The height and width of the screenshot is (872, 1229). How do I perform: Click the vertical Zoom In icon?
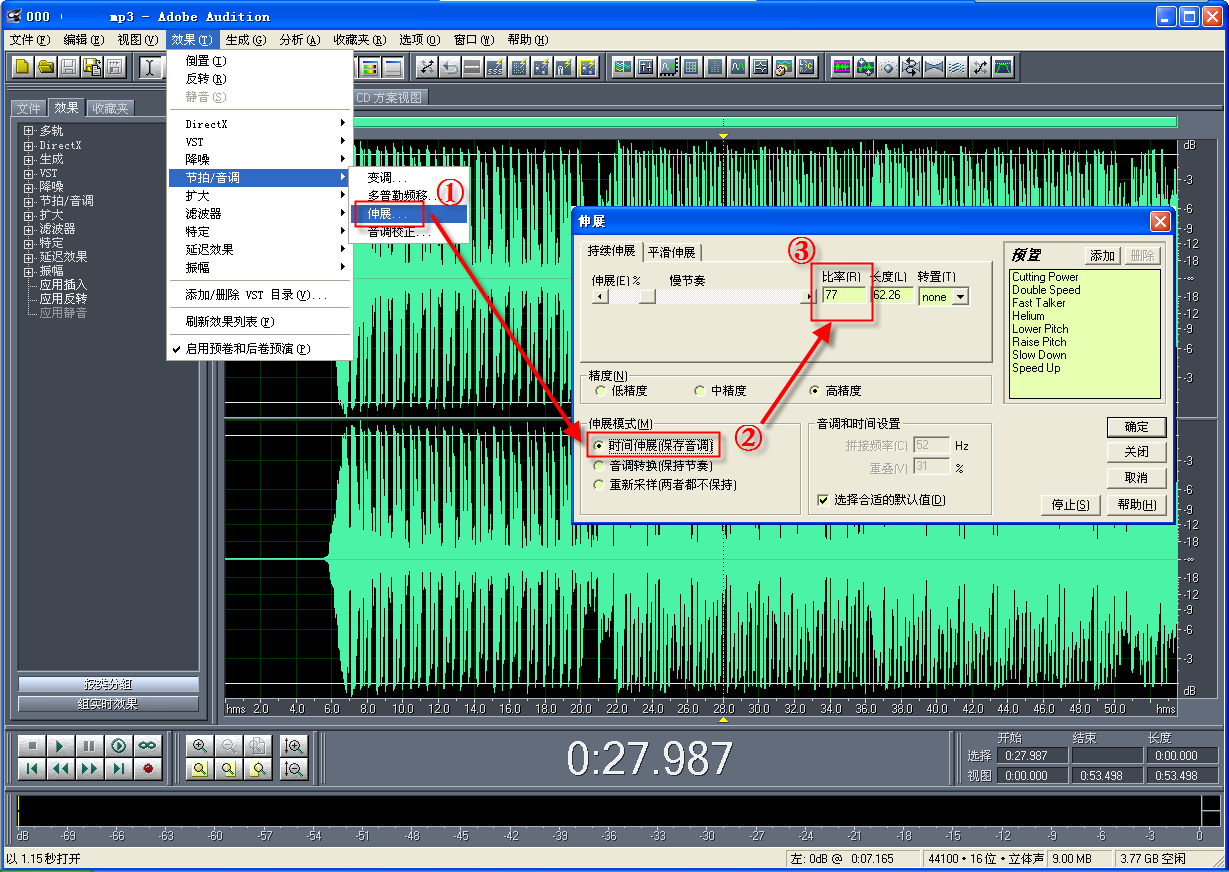(x=294, y=746)
